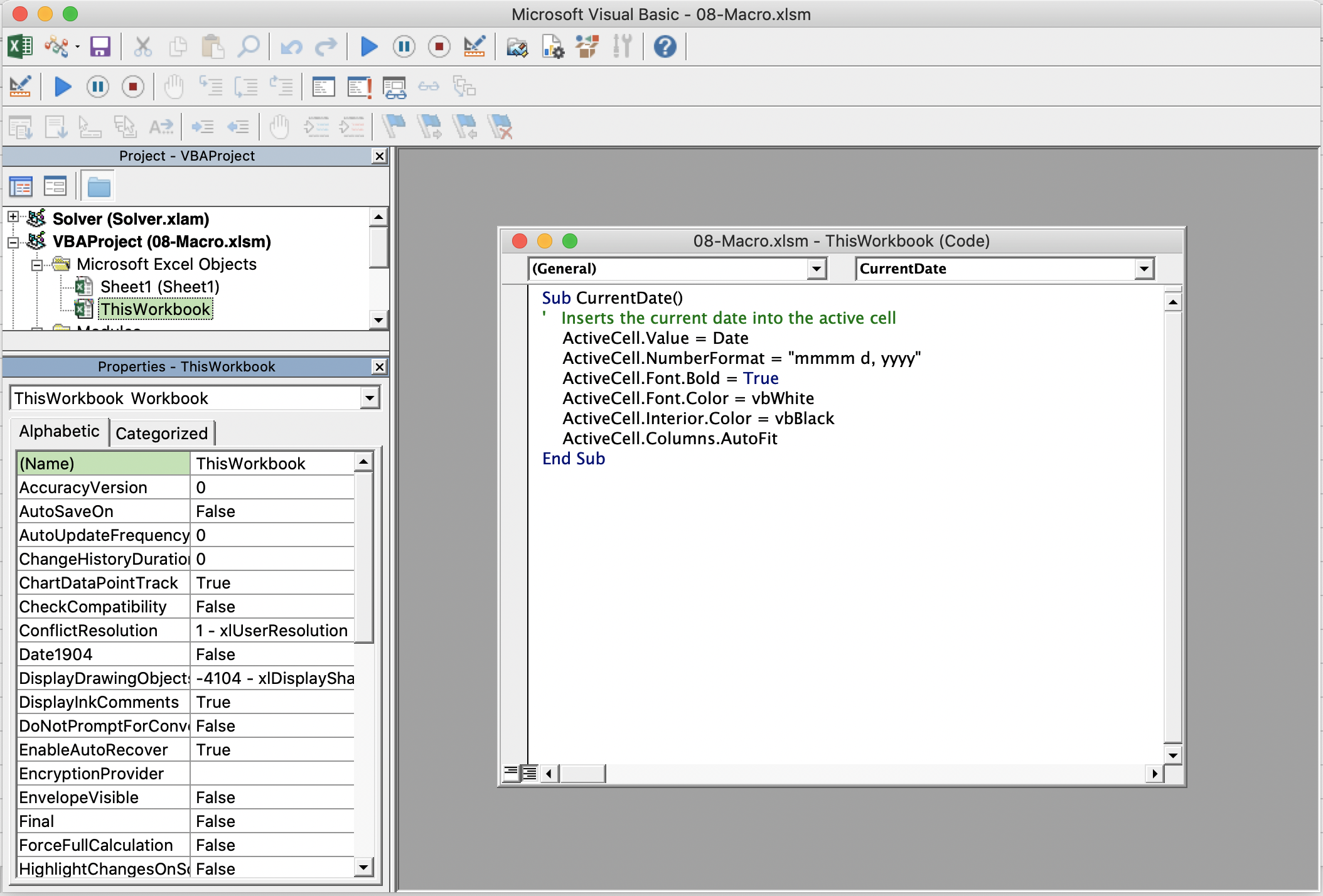Screen dimensions: 1323x896
Task: Close the Project - VBAProject panel
Action: coord(379,156)
